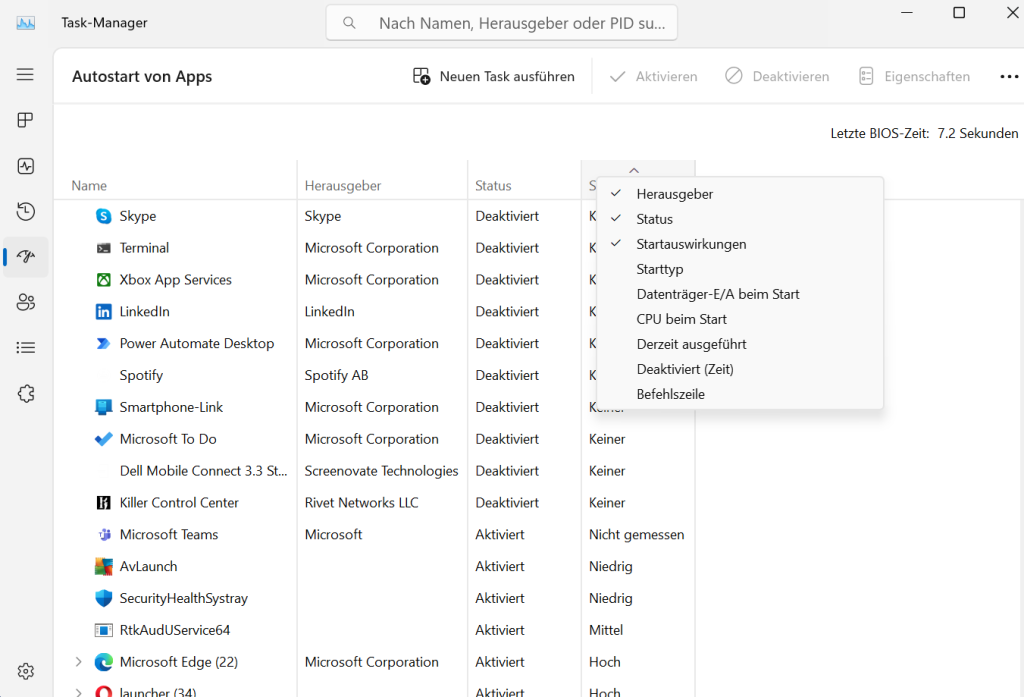Open Task Manager settings gear
The height and width of the screenshot is (697, 1024).
pos(25,671)
